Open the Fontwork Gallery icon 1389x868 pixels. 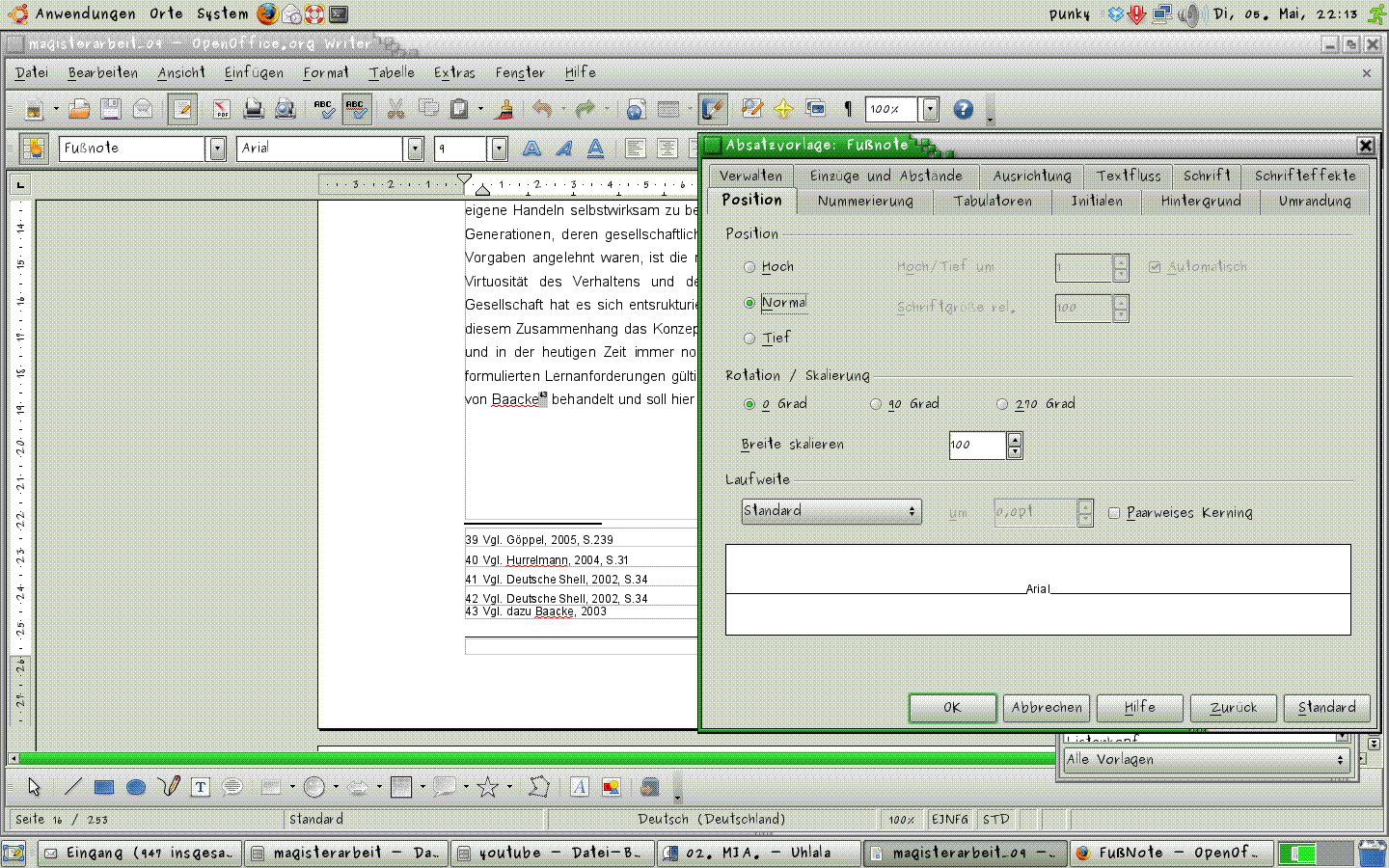coord(580,787)
